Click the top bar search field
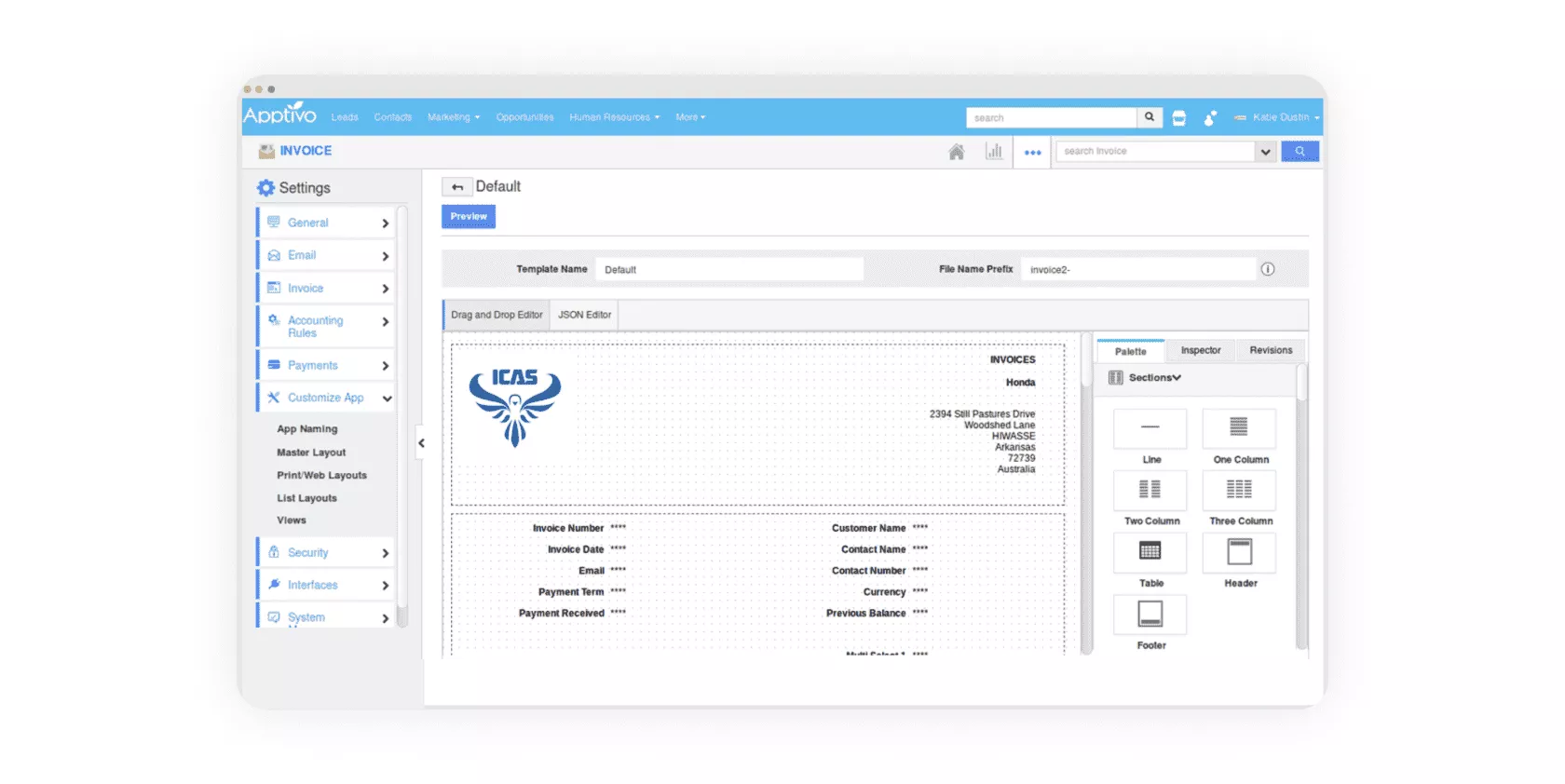The height and width of the screenshot is (784, 1565). click(1052, 117)
